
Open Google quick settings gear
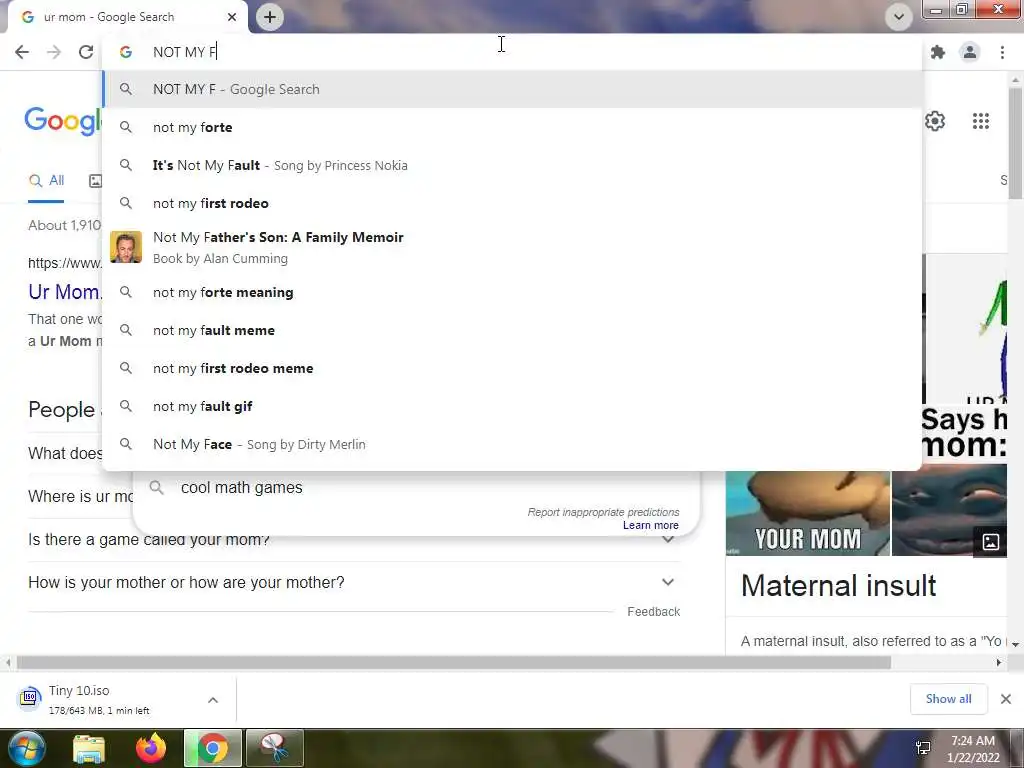pos(935,121)
